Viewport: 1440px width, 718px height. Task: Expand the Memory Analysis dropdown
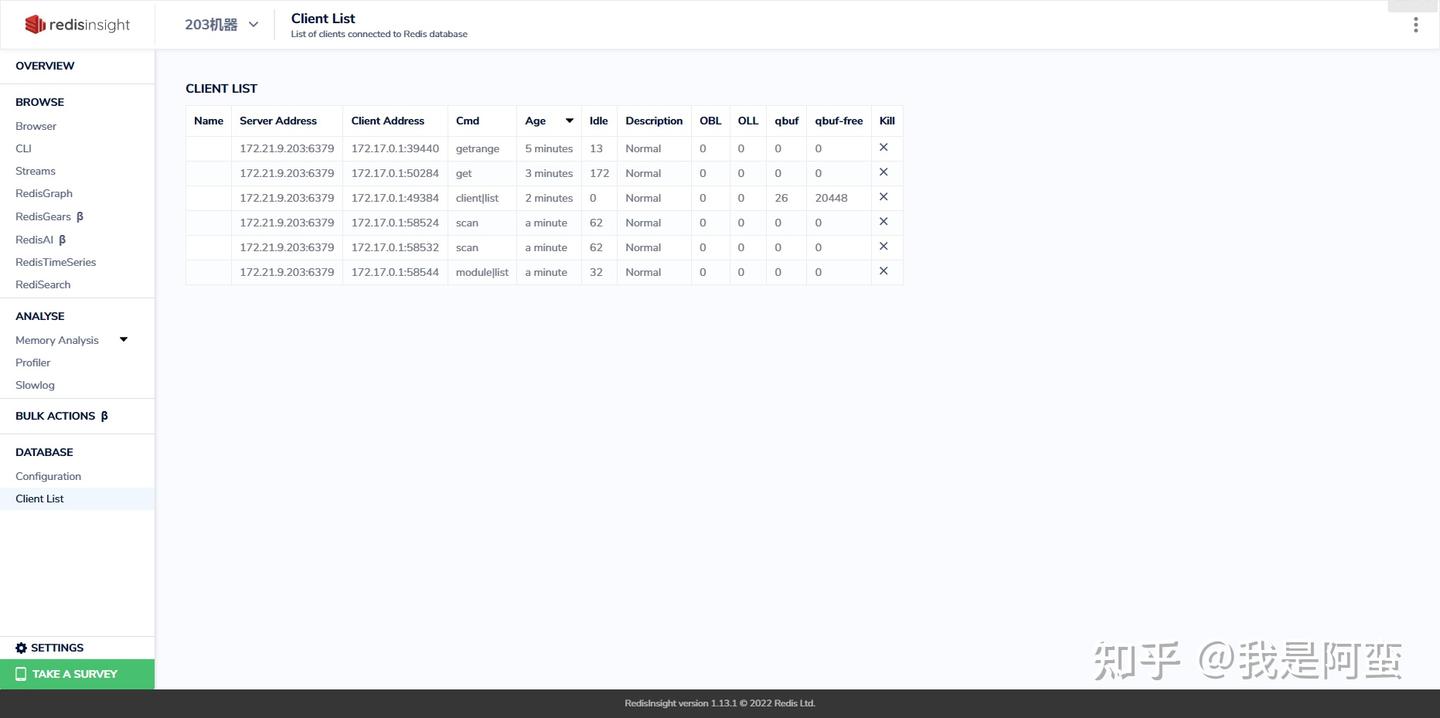[121, 339]
